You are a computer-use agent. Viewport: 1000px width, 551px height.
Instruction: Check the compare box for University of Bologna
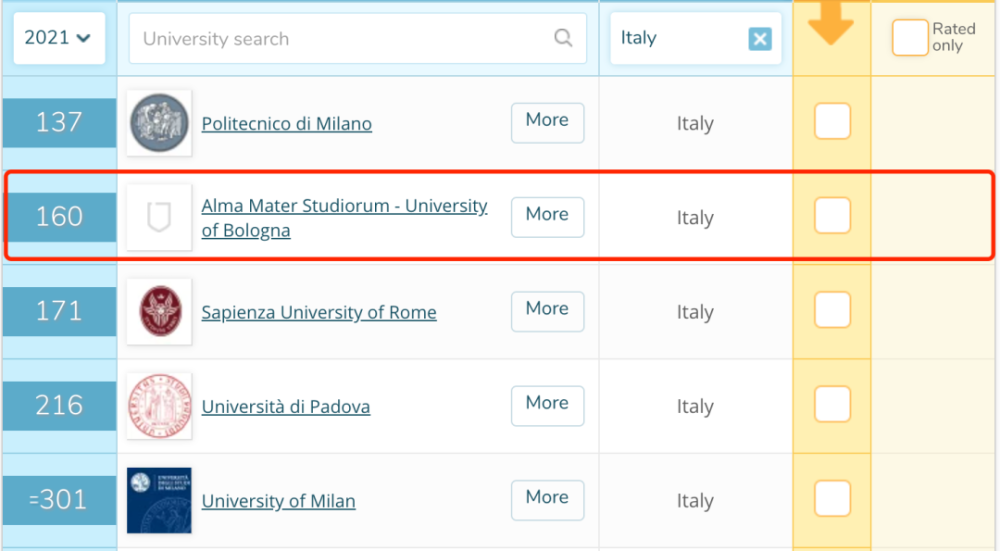click(832, 215)
